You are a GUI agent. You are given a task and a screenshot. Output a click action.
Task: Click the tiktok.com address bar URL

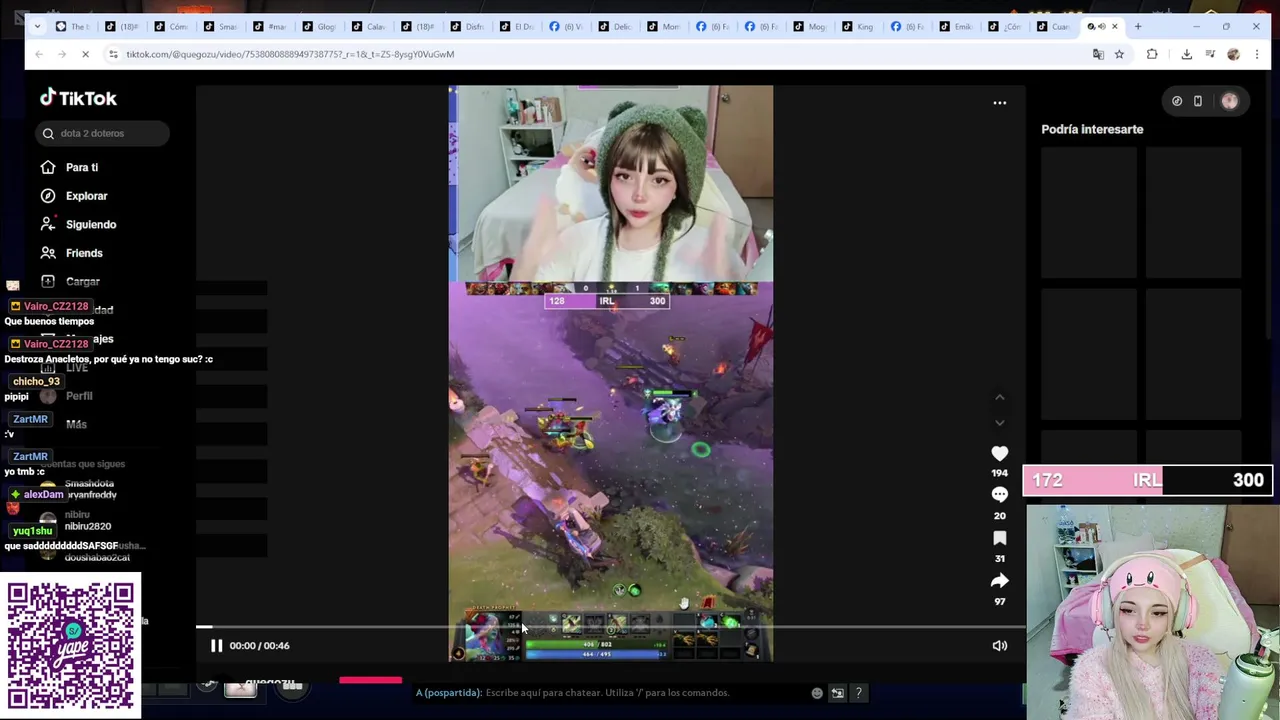coord(290,54)
